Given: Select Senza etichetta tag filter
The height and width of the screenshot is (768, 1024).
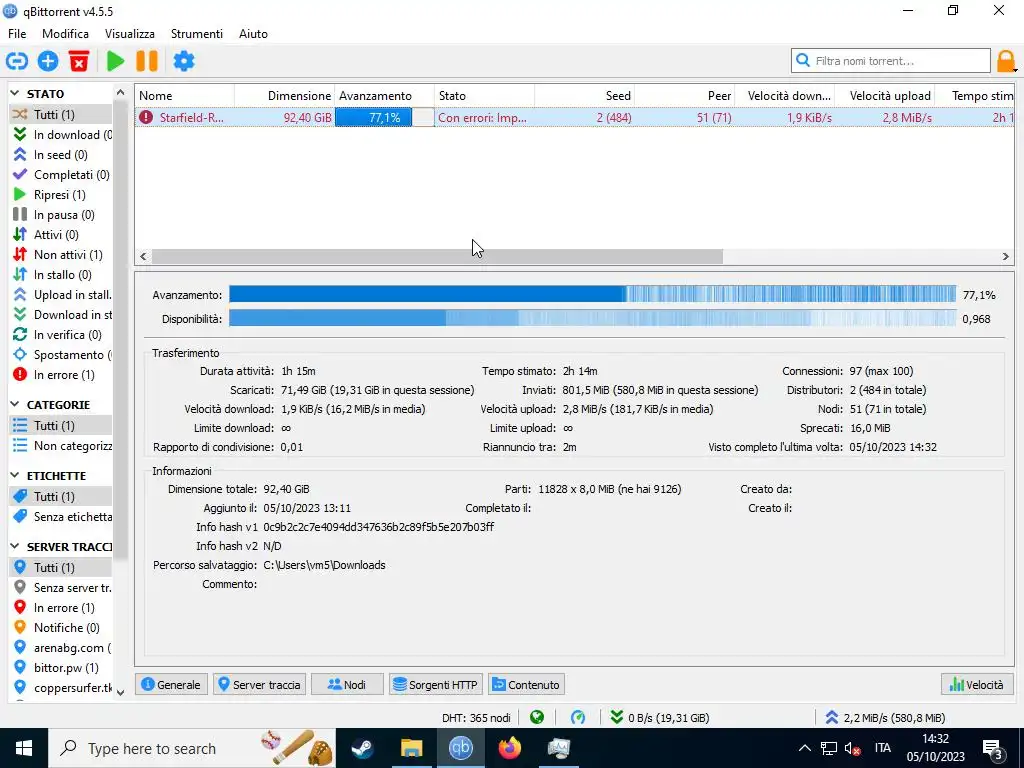Looking at the screenshot, I should click(x=62, y=517).
